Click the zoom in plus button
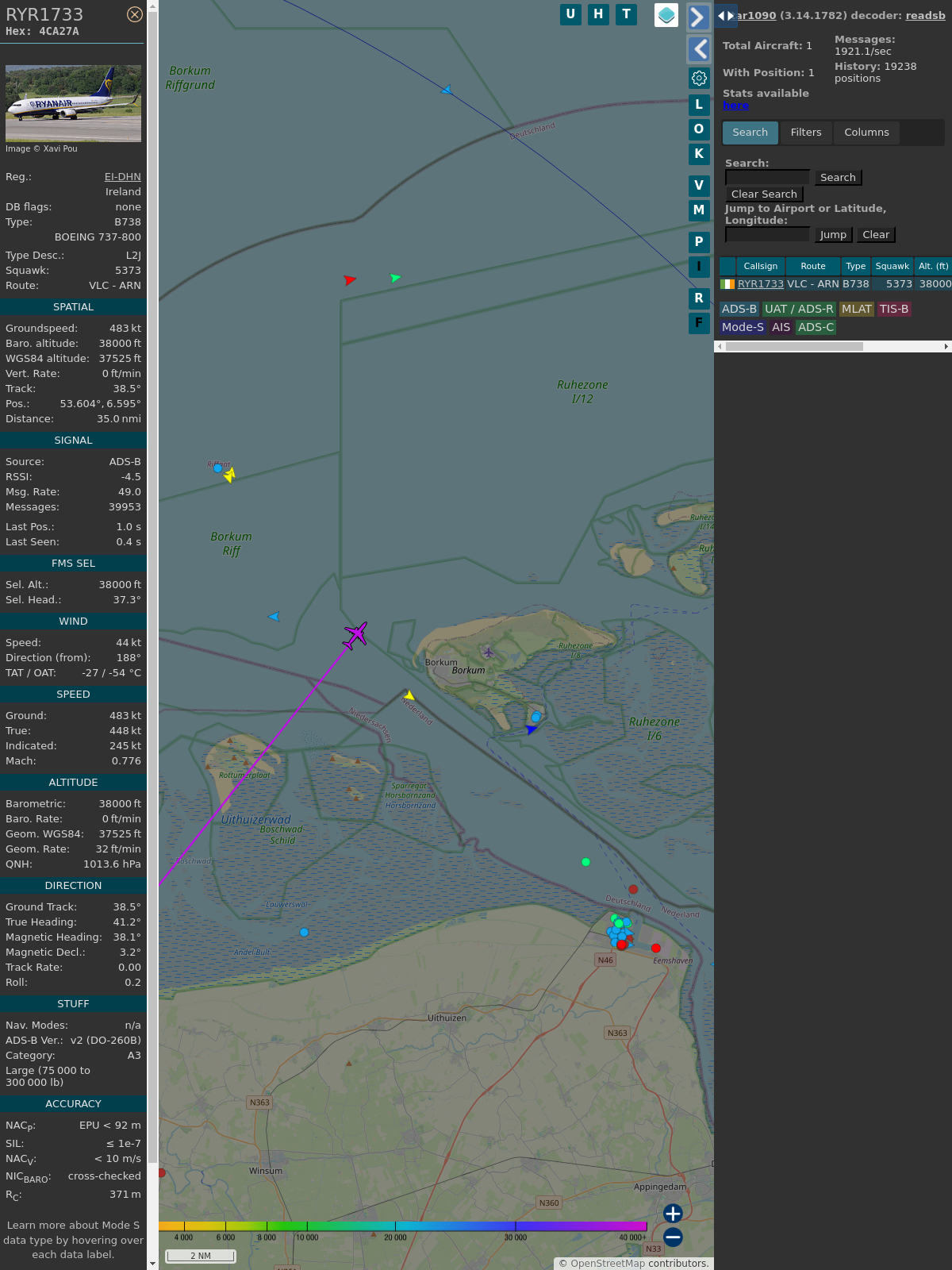 point(673,1214)
